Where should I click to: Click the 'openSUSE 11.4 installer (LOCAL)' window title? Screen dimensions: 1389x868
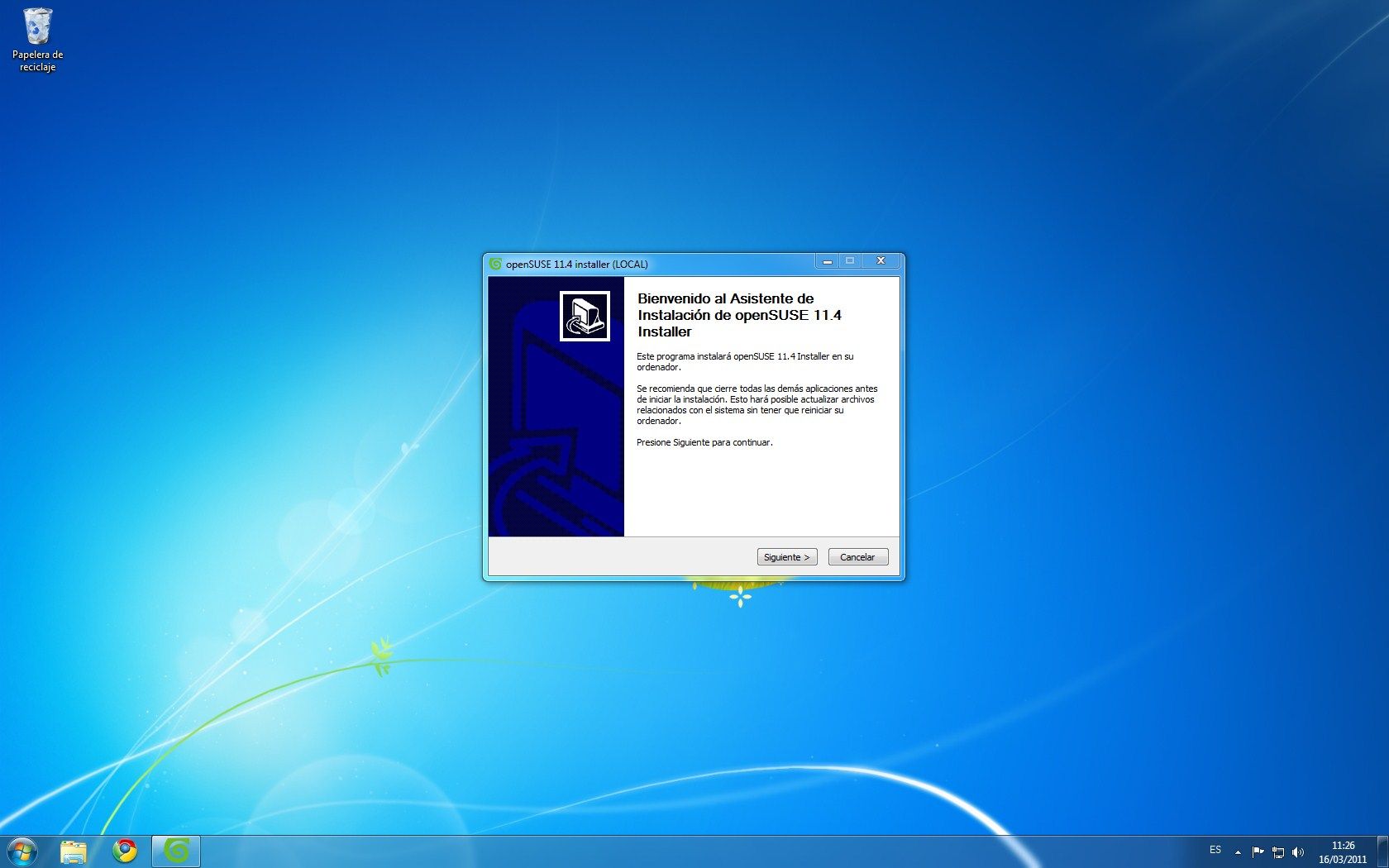pos(577,265)
